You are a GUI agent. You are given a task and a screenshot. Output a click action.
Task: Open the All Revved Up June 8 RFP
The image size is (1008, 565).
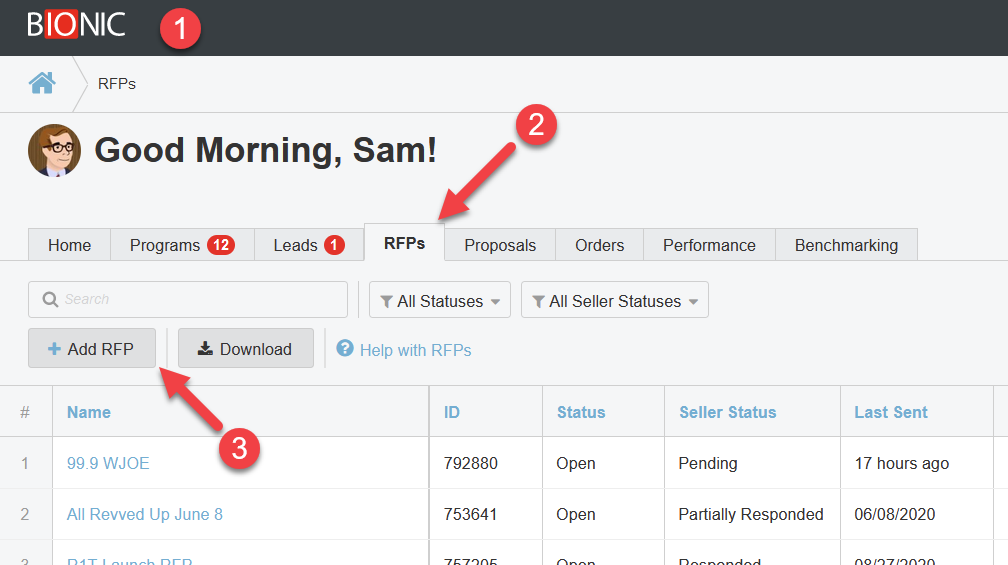pos(145,514)
